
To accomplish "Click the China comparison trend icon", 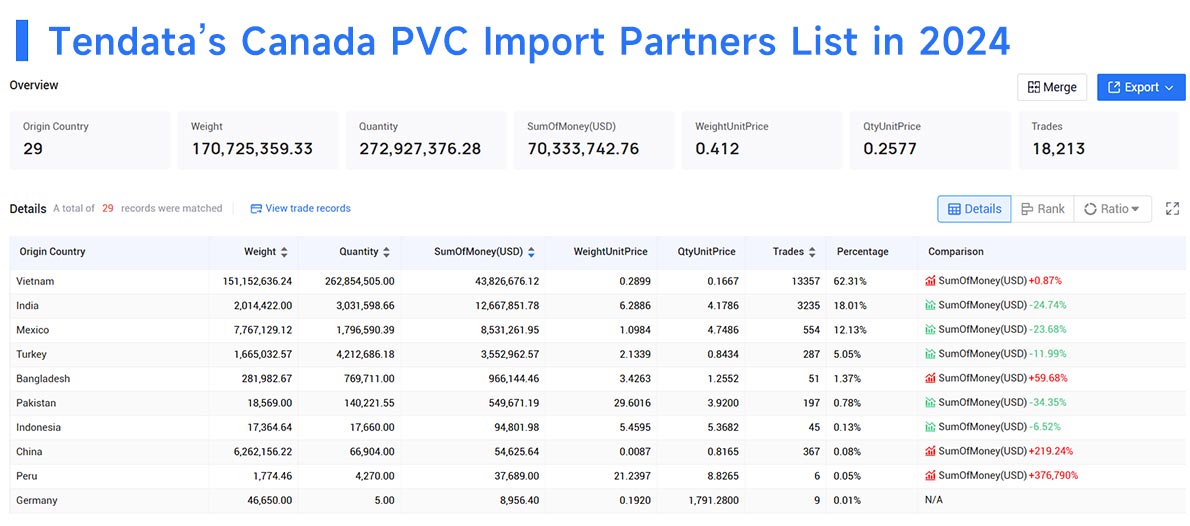I will (930, 451).
